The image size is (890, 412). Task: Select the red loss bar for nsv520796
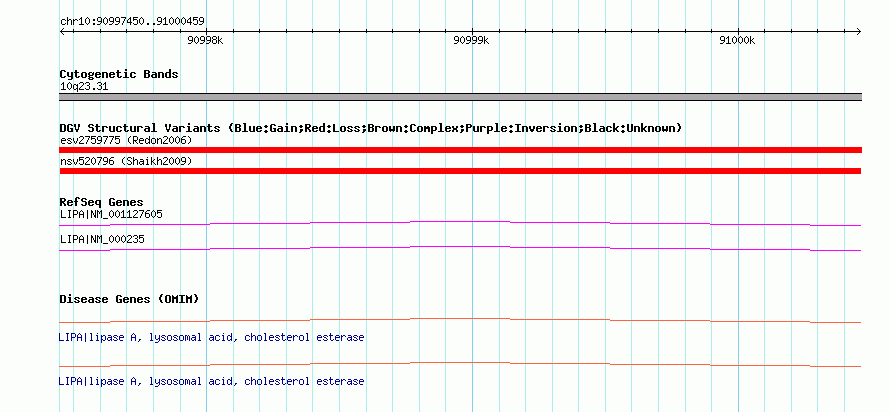460,171
